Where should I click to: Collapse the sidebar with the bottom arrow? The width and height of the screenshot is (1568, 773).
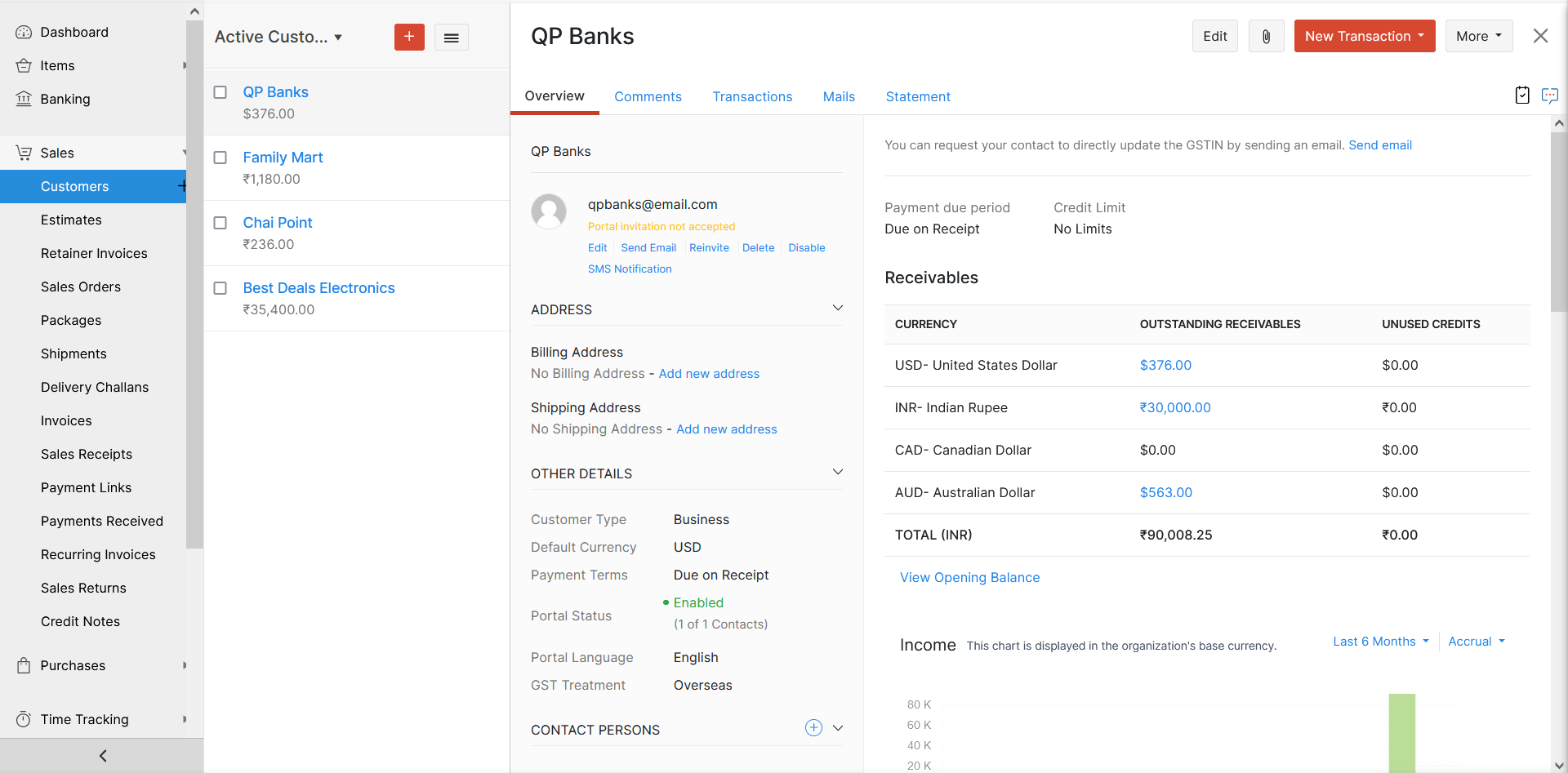(x=102, y=755)
